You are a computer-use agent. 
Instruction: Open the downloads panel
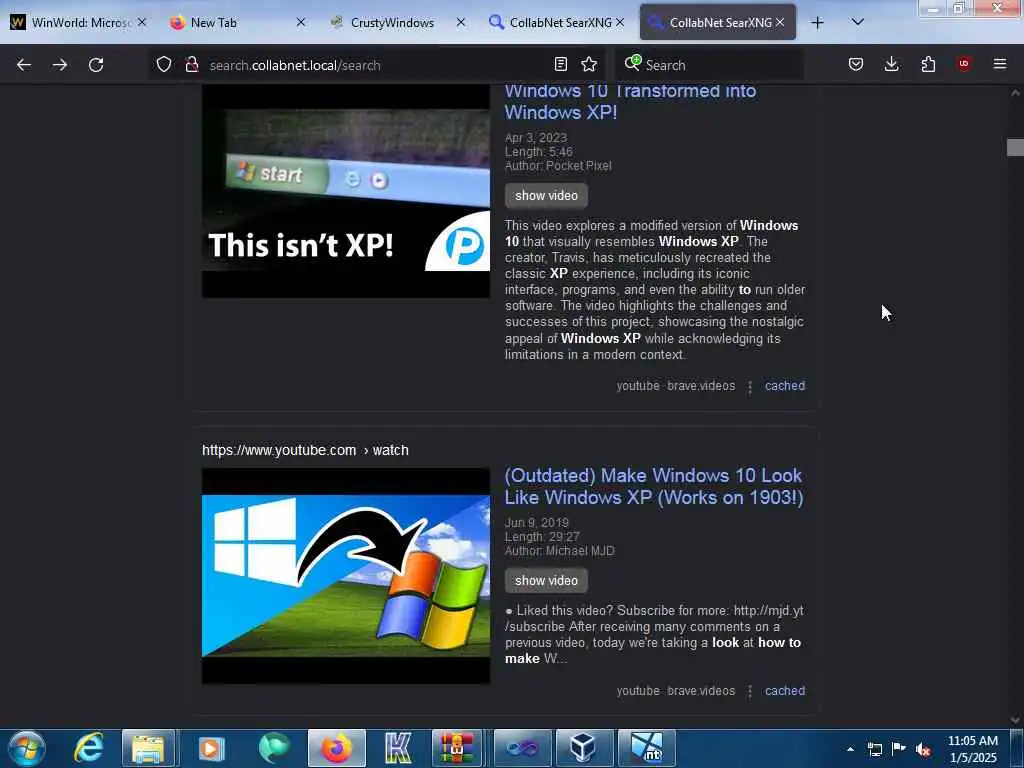click(891, 64)
